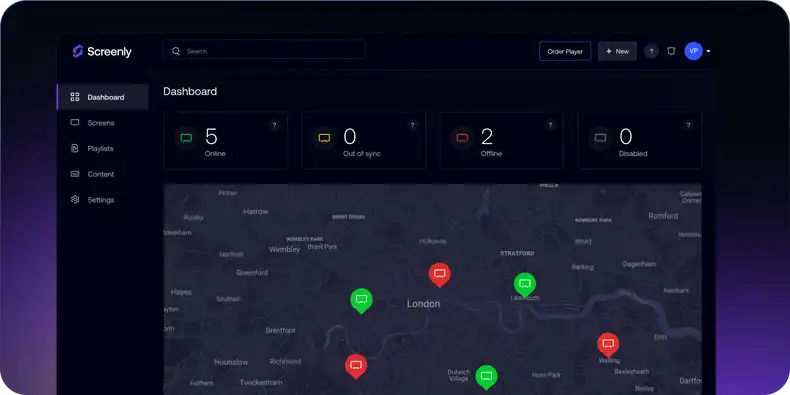The width and height of the screenshot is (790, 395).
Task: Click the 'Disabled' label
Action: 633,154
